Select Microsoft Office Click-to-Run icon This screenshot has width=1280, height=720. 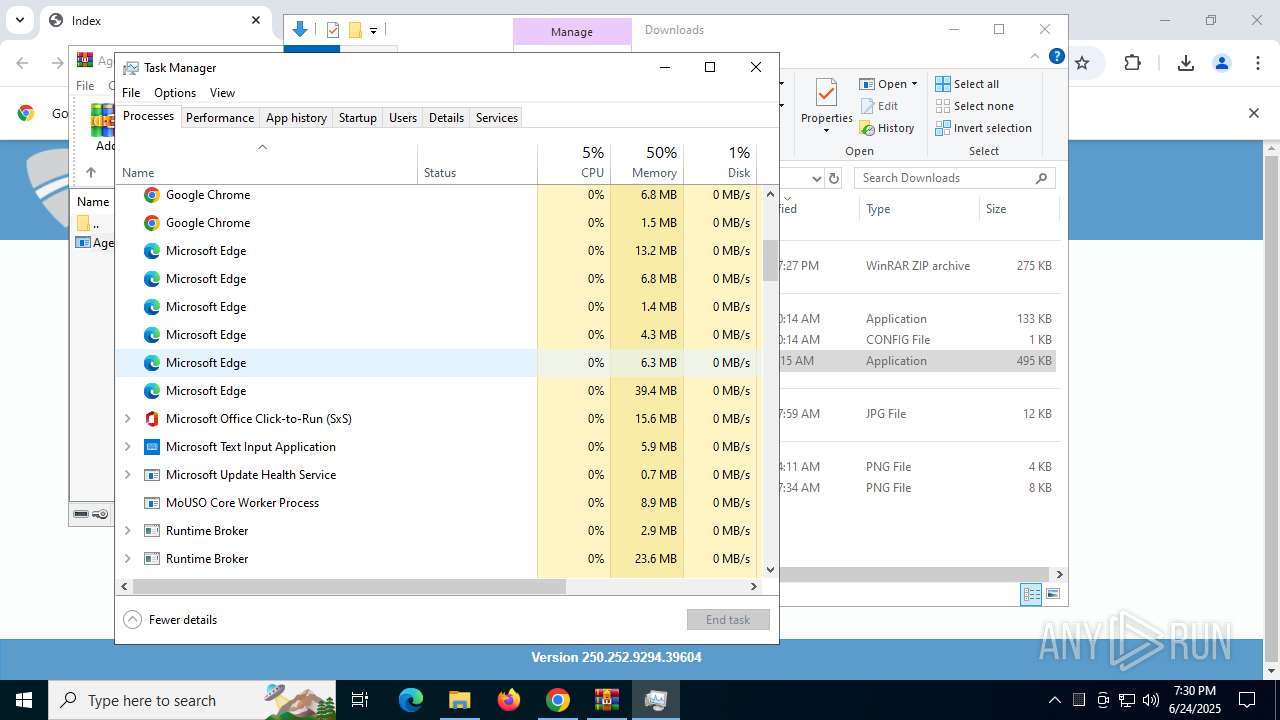152,419
